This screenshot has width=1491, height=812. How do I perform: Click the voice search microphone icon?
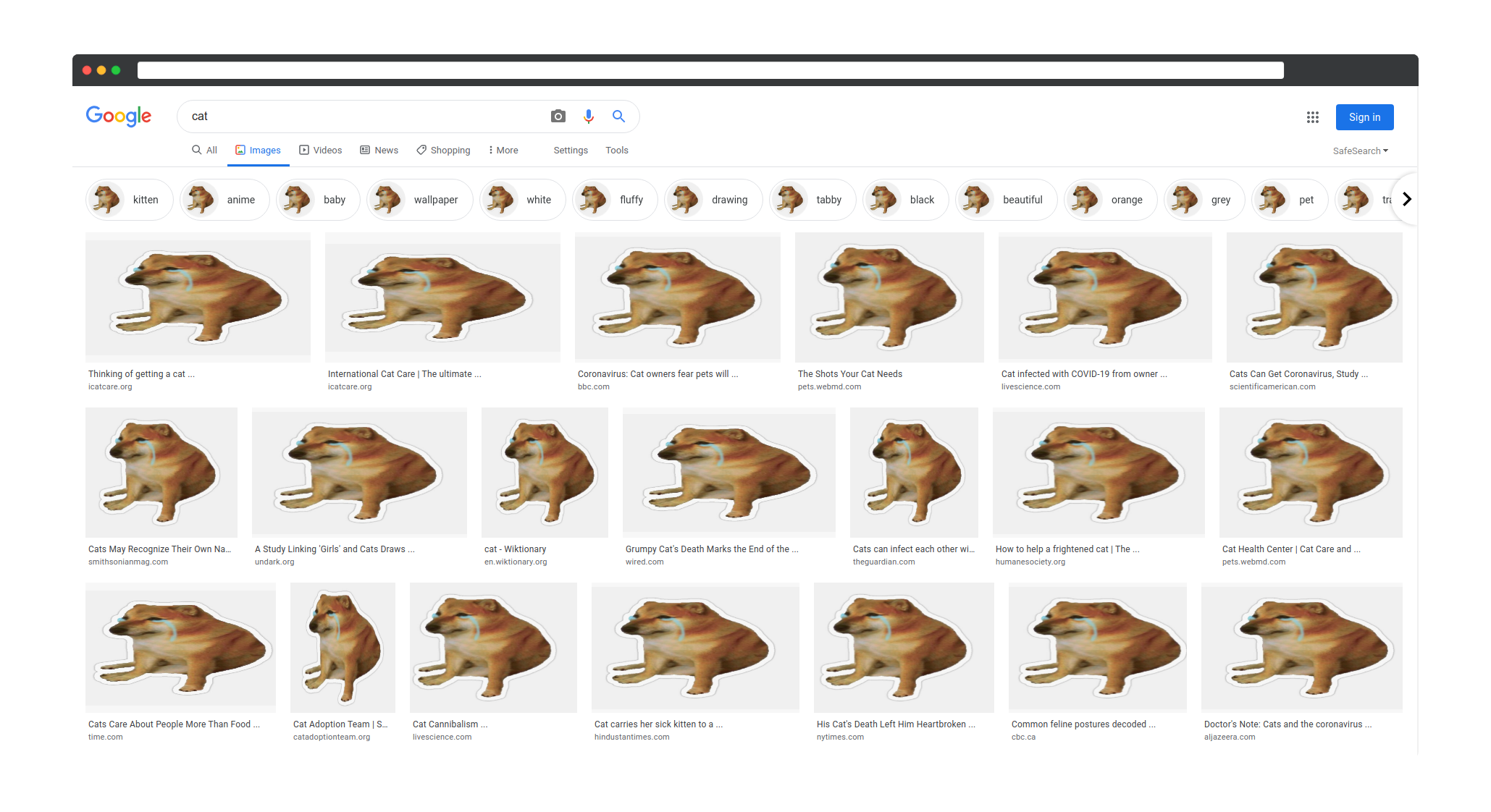(x=589, y=117)
